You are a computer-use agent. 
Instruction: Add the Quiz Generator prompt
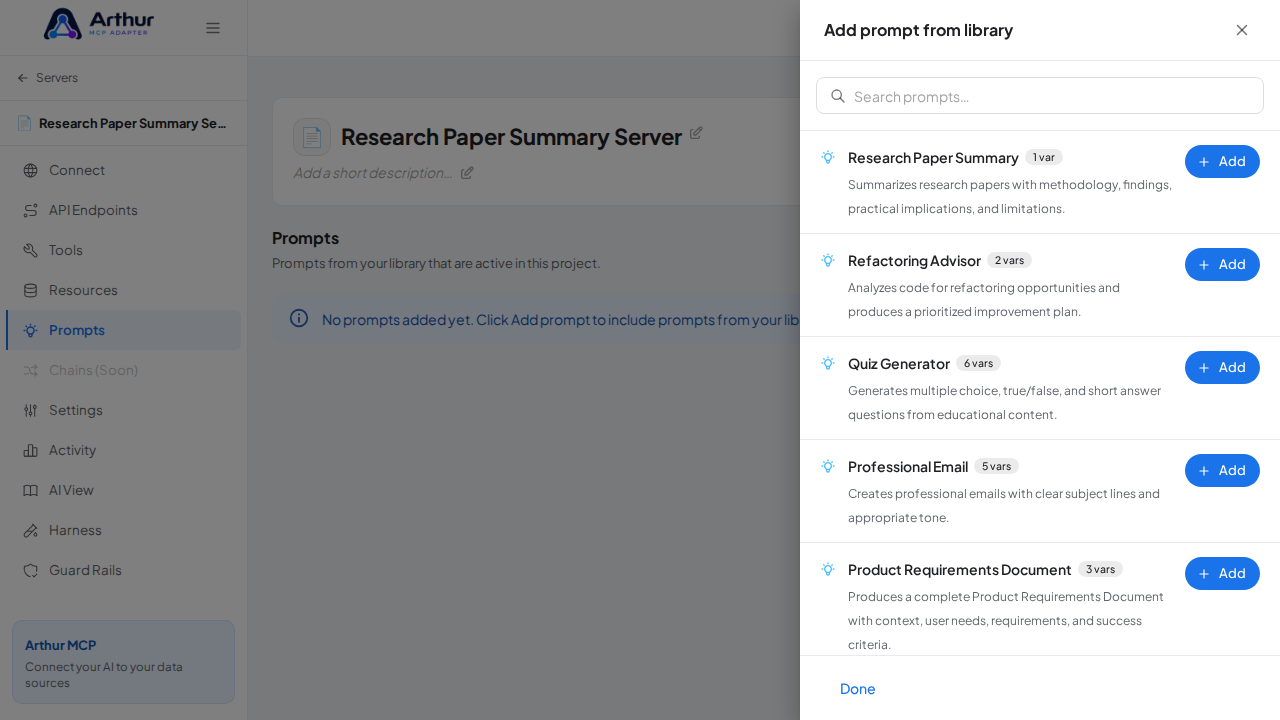pyautogui.click(x=1222, y=367)
